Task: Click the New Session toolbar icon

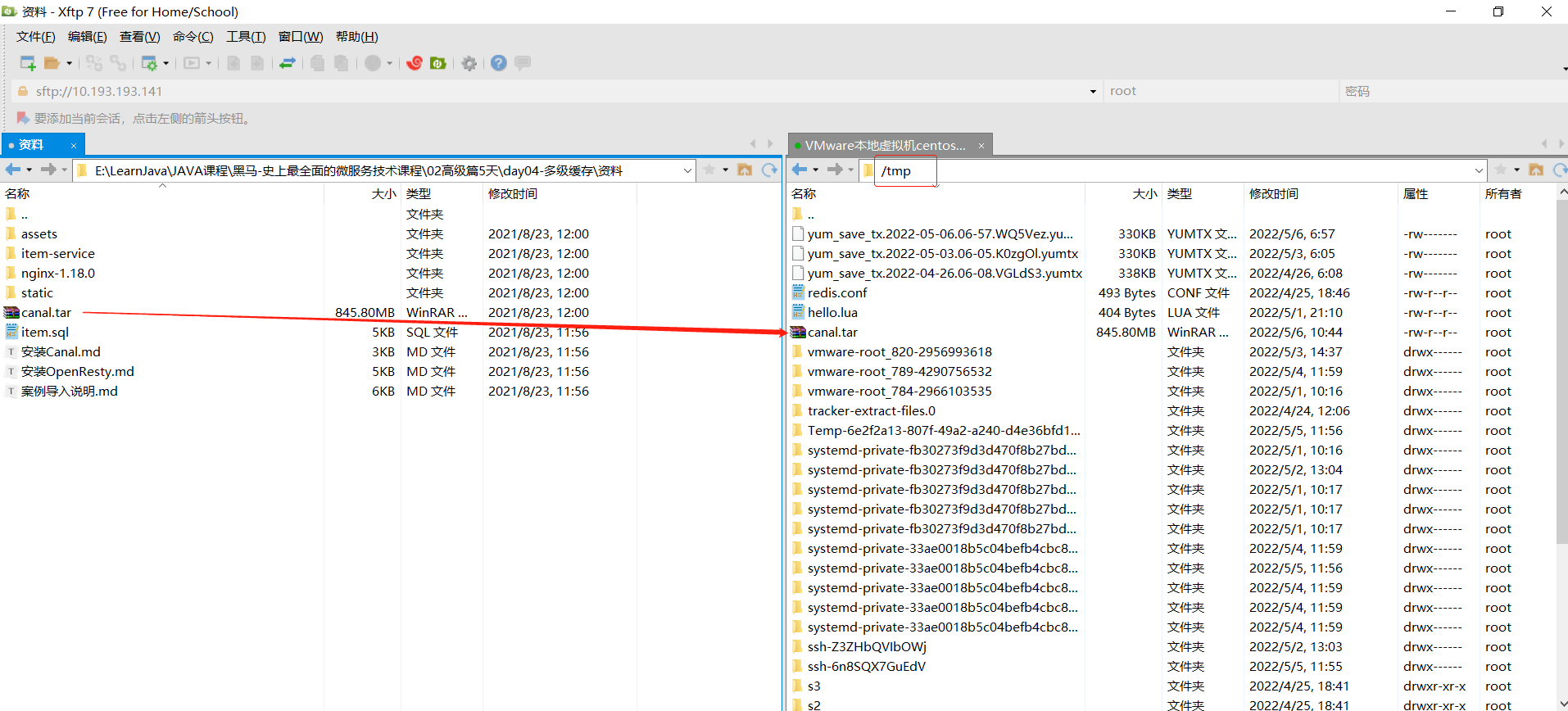Action: tap(28, 63)
